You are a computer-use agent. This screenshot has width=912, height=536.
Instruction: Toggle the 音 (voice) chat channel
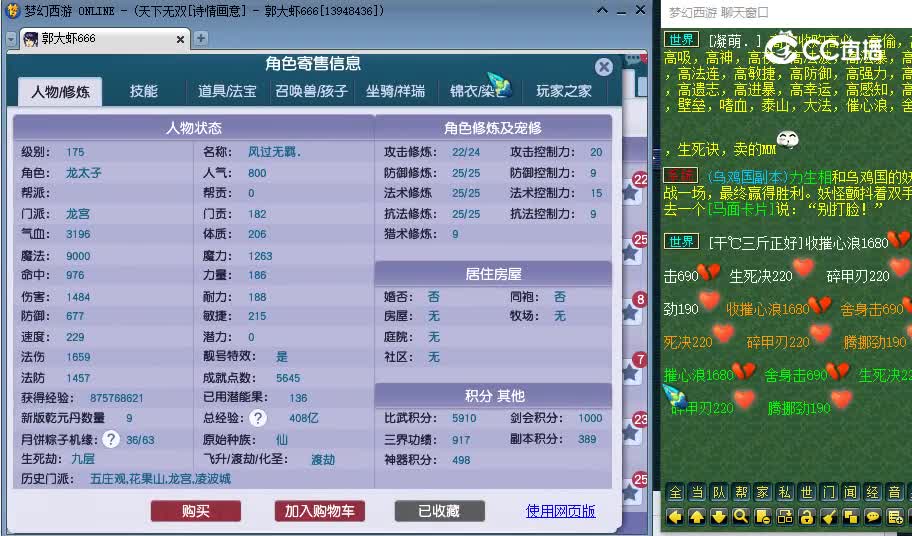(895, 492)
